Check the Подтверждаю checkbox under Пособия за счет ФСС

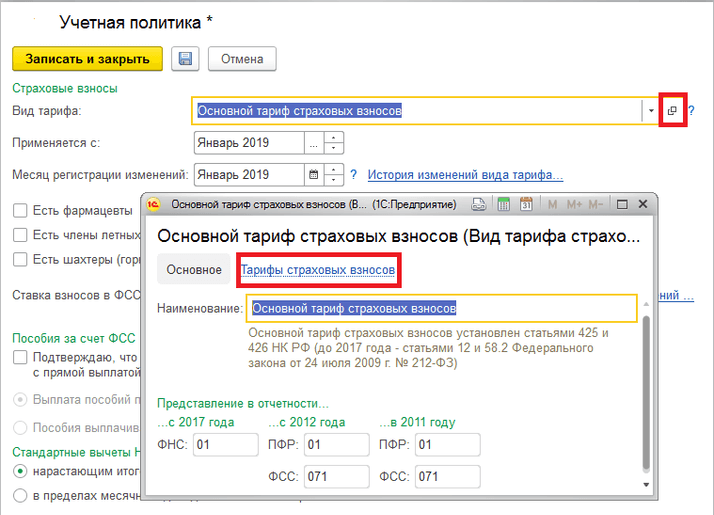tap(19, 358)
